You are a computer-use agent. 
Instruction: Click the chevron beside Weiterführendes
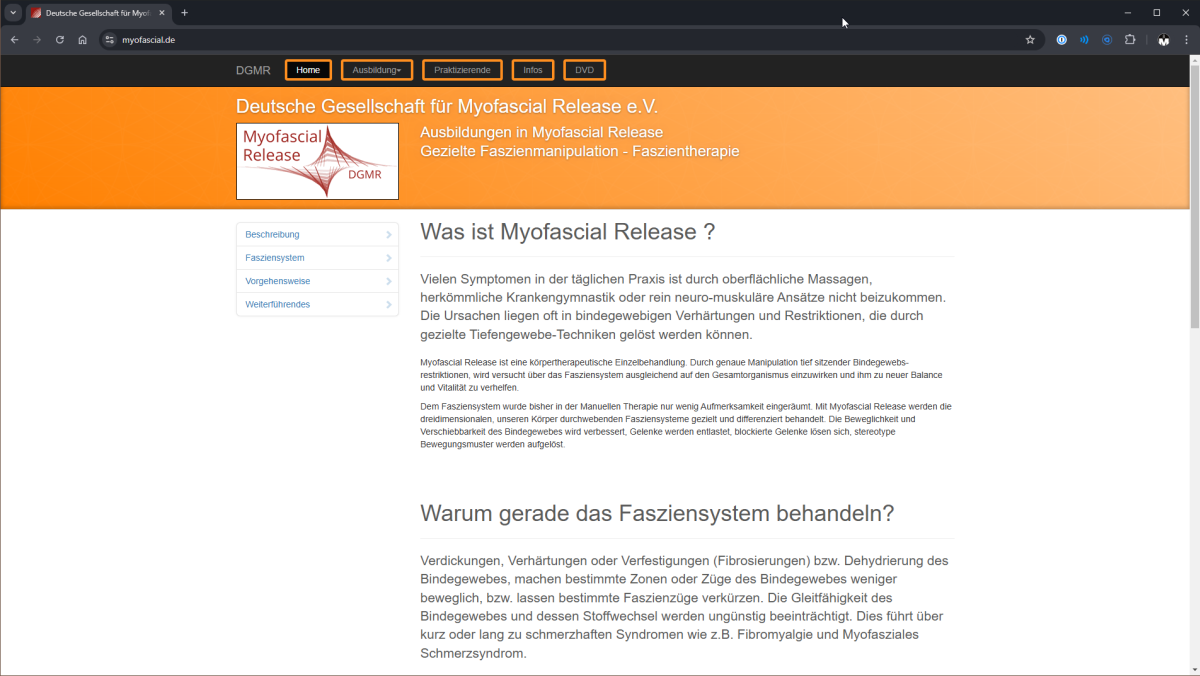(x=388, y=304)
